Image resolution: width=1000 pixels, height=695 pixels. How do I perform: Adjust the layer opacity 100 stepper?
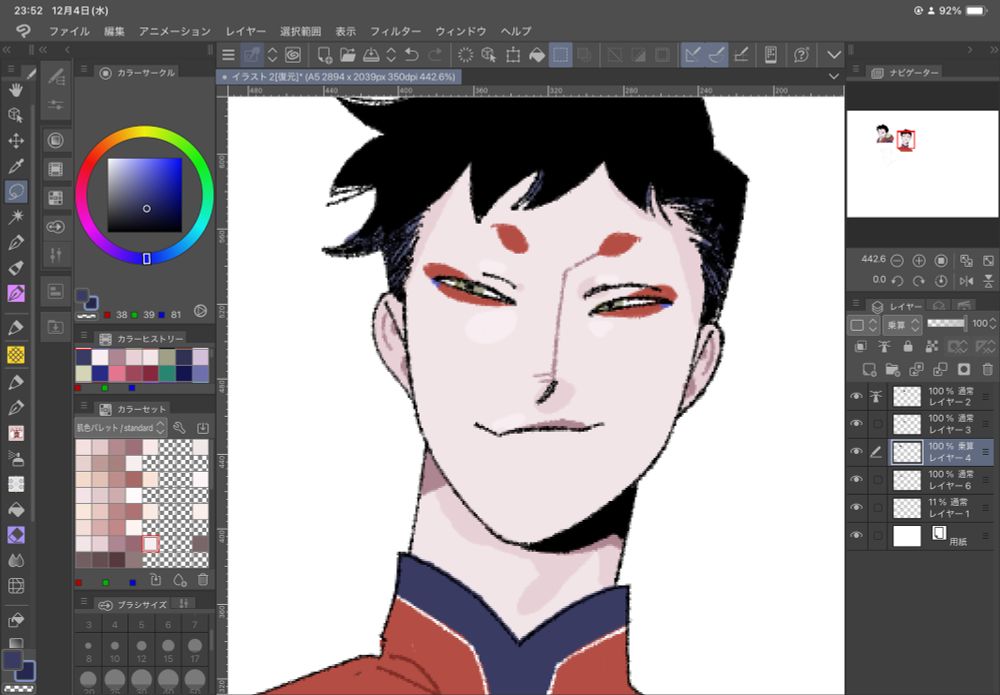993,324
